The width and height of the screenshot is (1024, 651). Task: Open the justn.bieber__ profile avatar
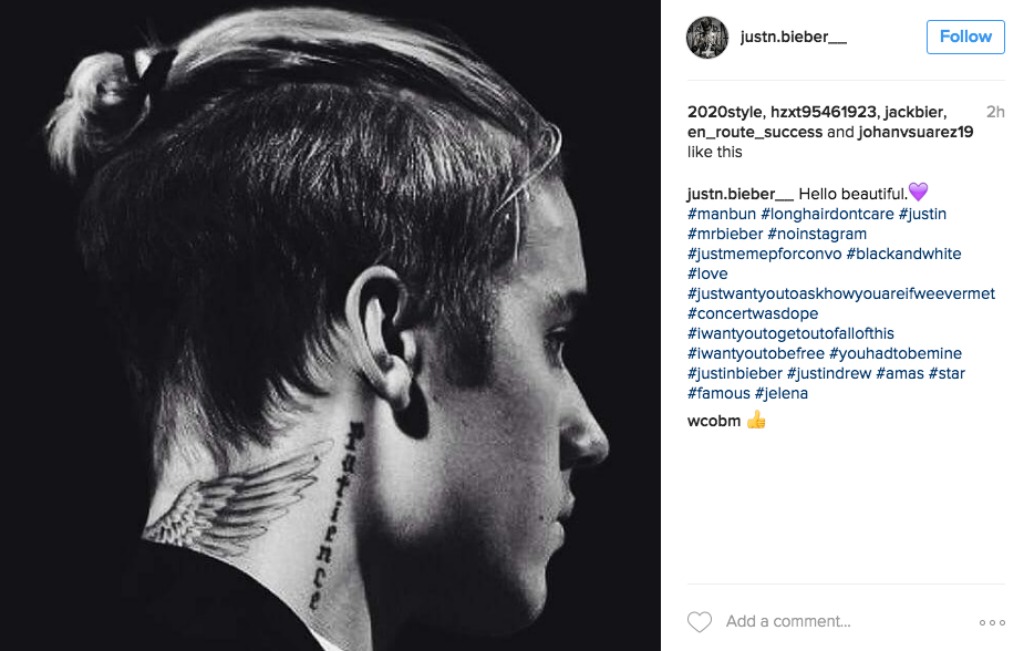(x=707, y=37)
